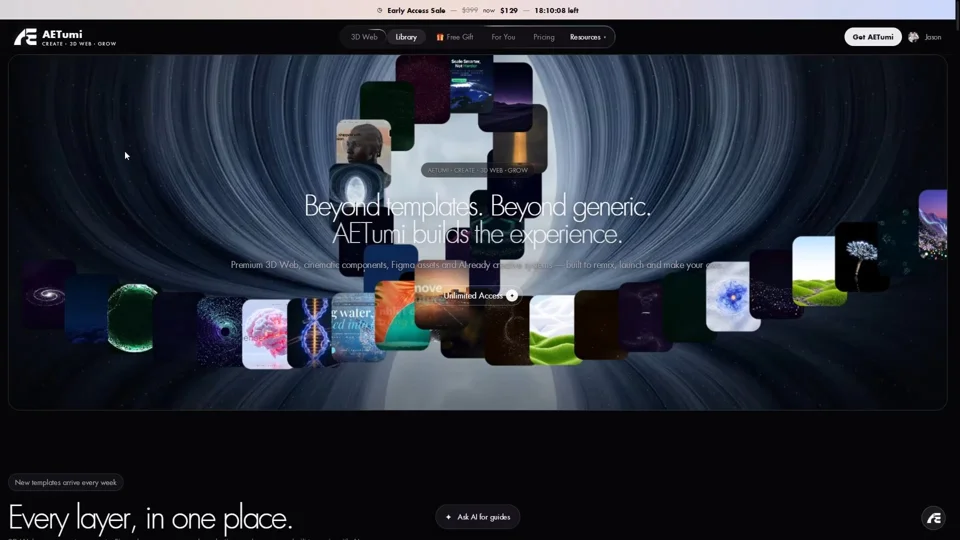Go to the For You page
The width and height of the screenshot is (960, 540).
click(x=503, y=37)
